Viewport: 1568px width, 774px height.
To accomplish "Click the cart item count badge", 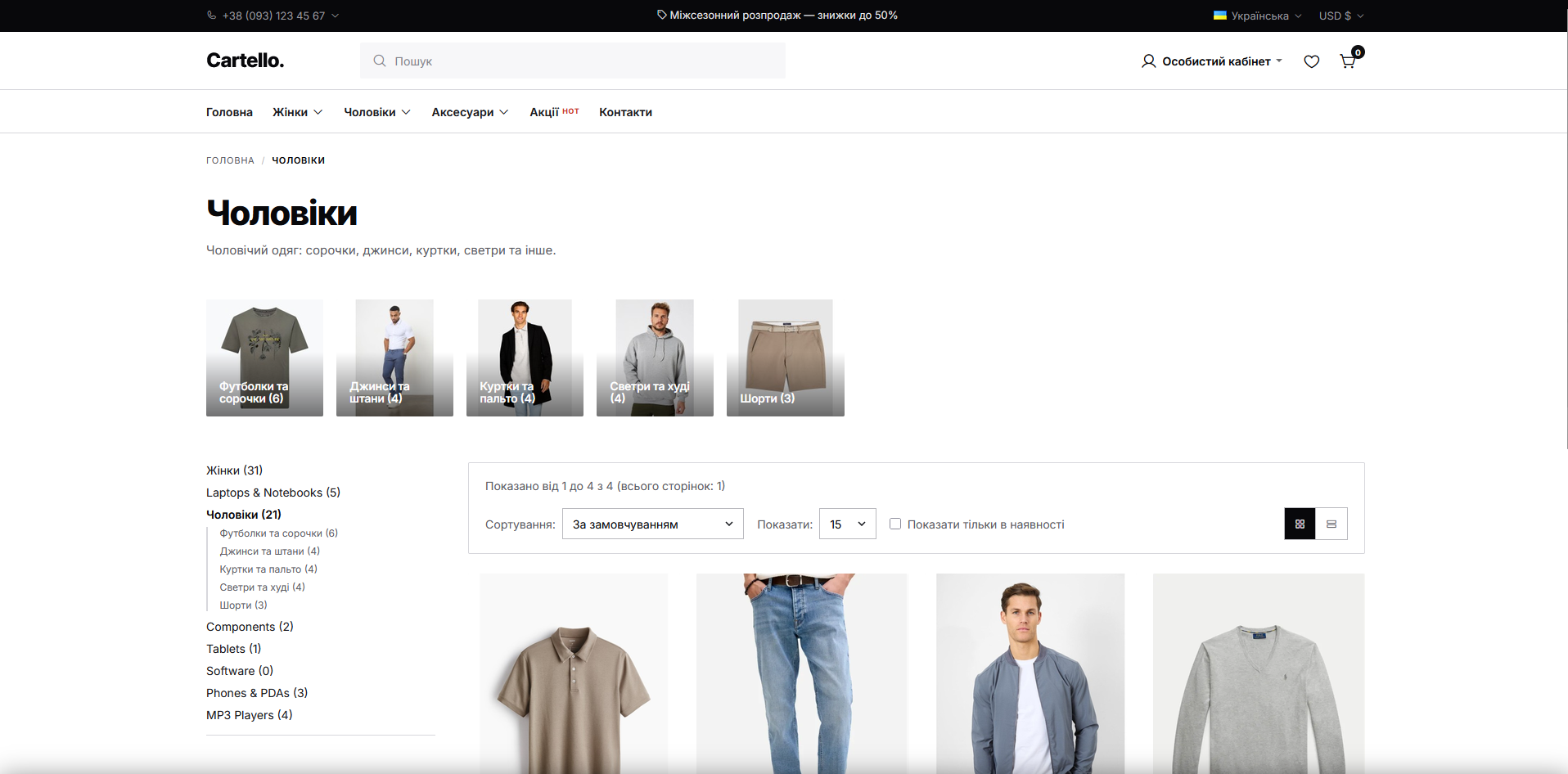I will pyautogui.click(x=1358, y=52).
